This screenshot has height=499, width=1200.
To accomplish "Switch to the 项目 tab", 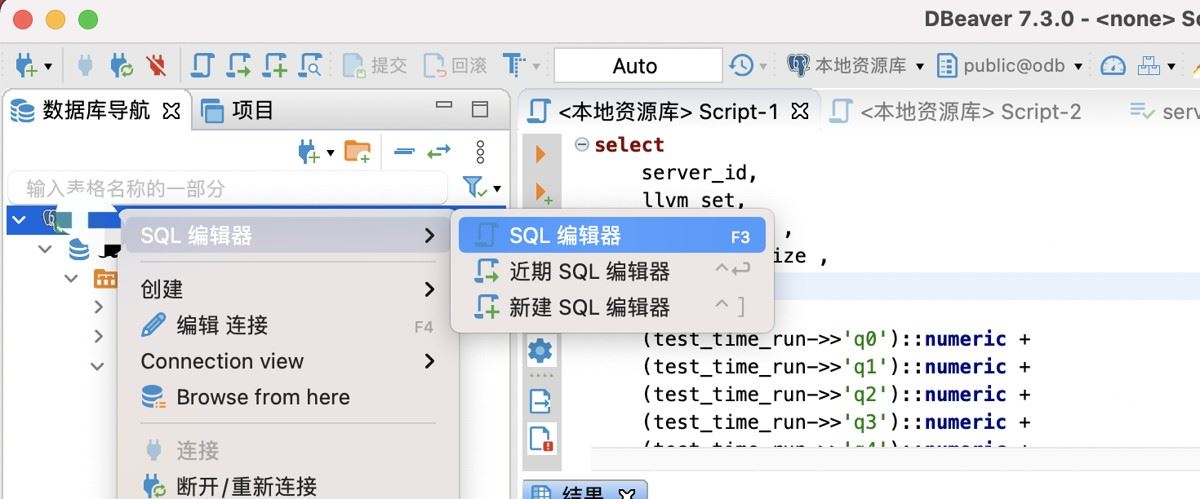I will tap(238, 110).
